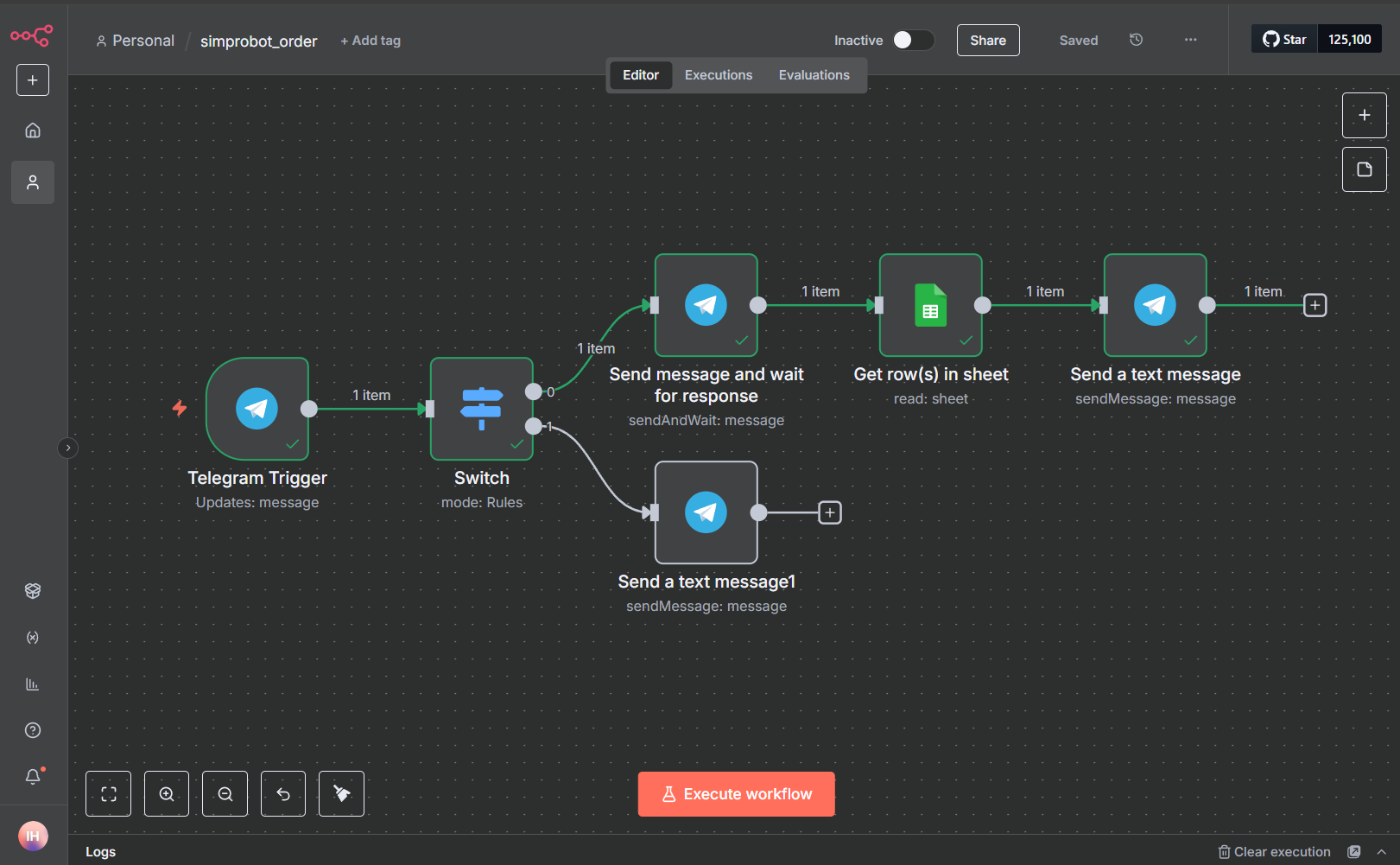The height and width of the screenshot is (865, 1400).
Task: Open notifications bell icon in sidebar
Action: pos(33,777)
